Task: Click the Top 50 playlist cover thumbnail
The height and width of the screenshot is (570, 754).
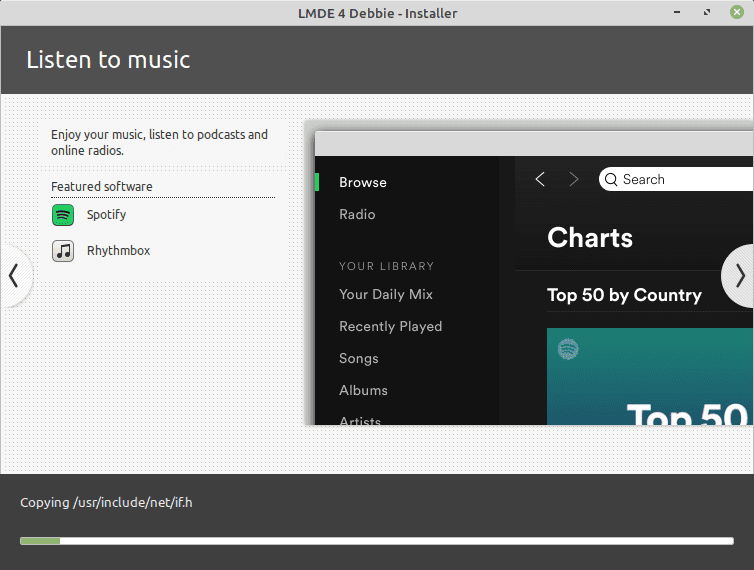Action: [x=650, y=376]
